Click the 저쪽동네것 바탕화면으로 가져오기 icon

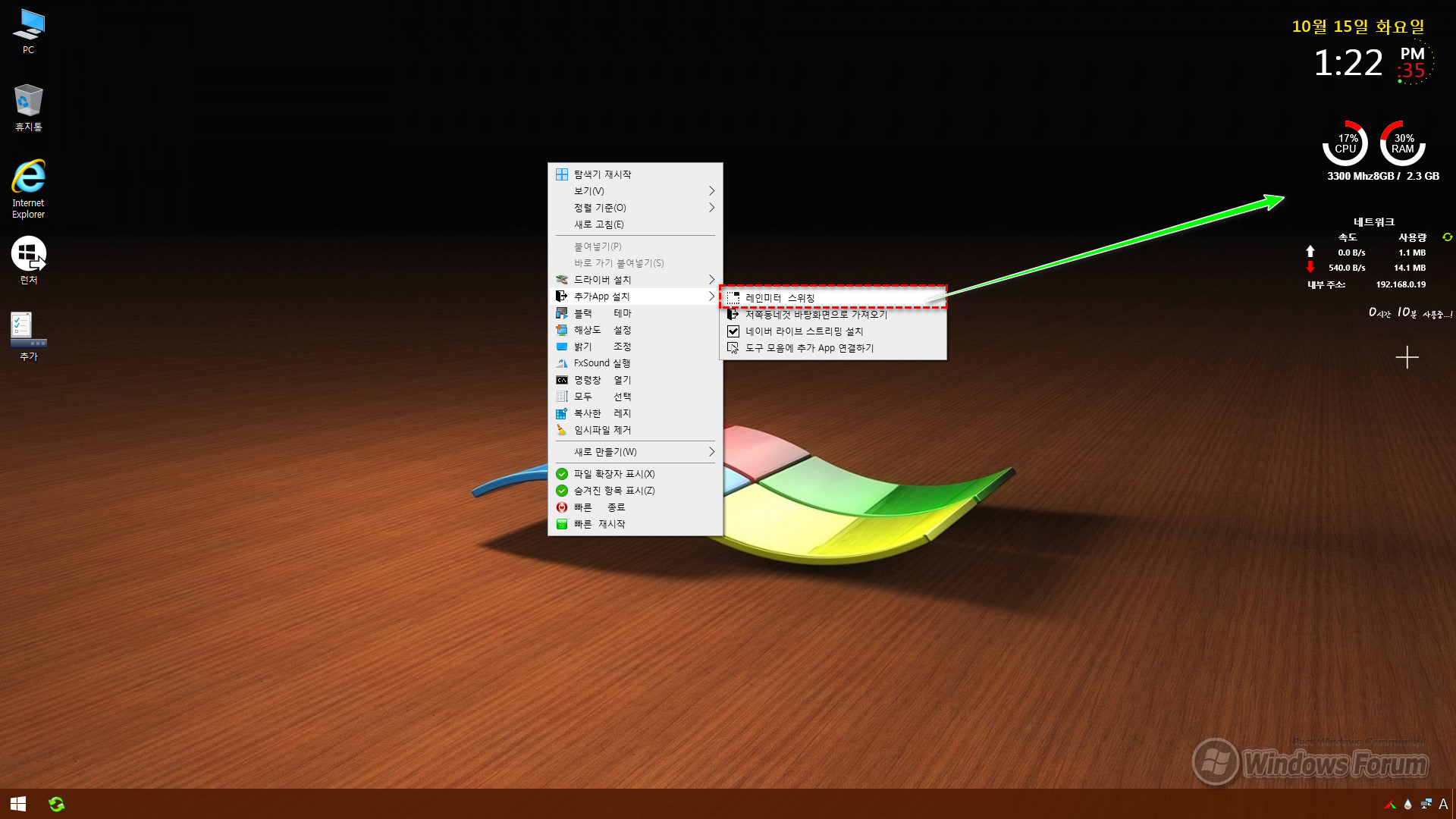(733, 314)
